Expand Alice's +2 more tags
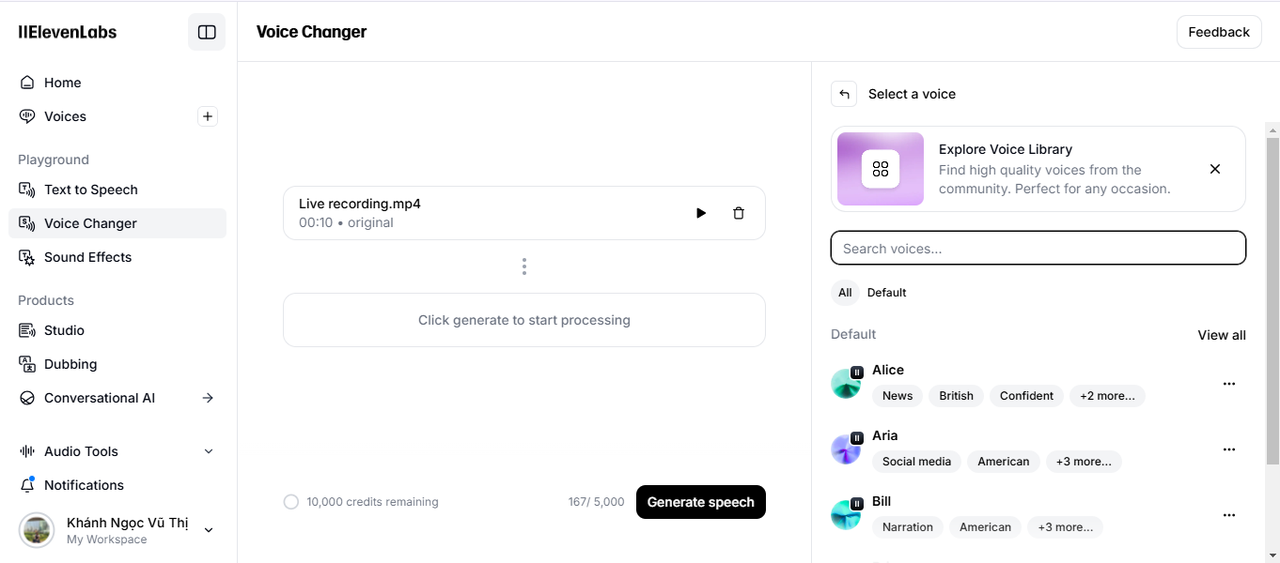Screen dimensions: 1280x563 (1107, 396)
